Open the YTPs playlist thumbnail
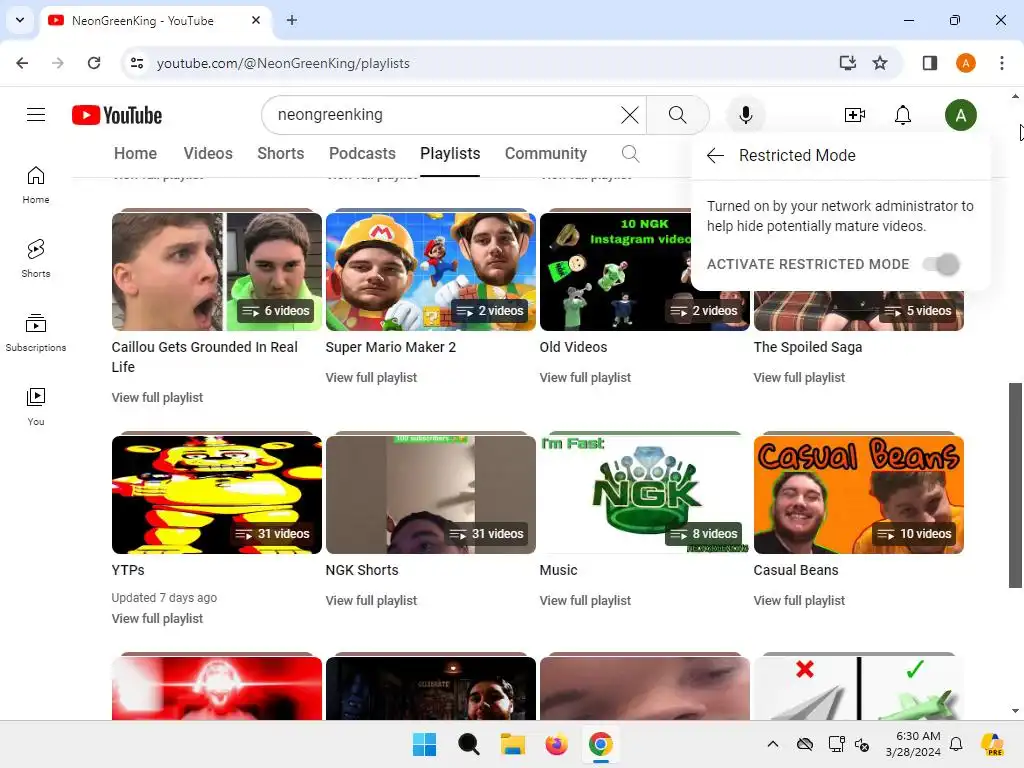Image resolution: width=1024 pixels, height=768 pixels. click(x=217, y=494)
